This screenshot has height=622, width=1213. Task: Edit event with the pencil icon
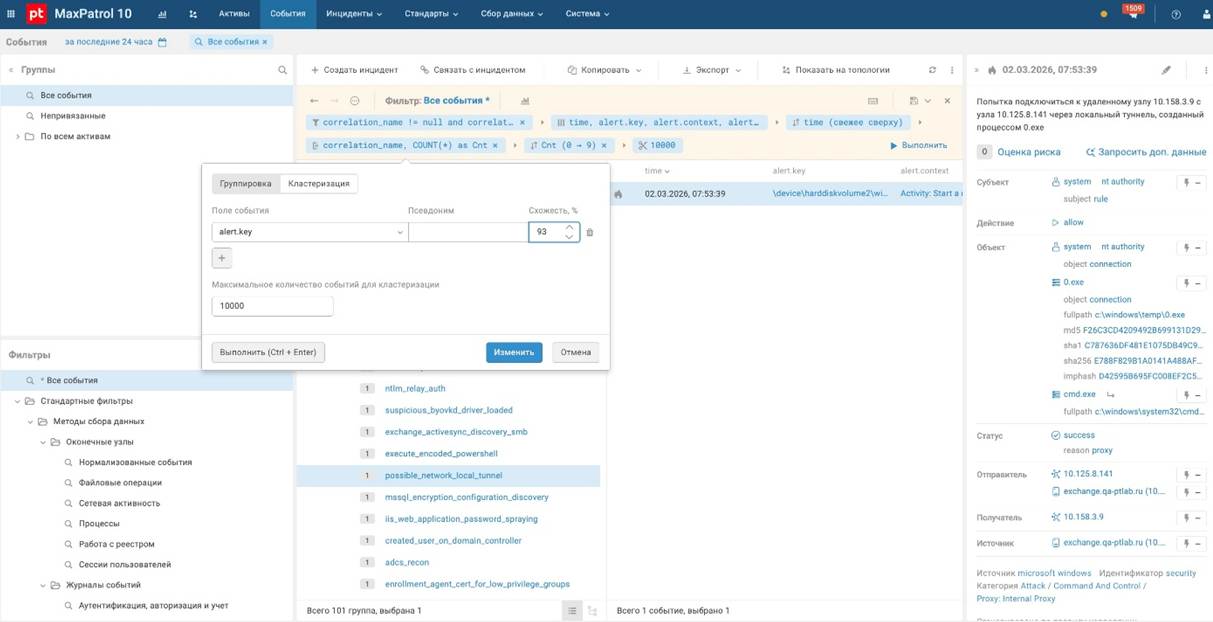click(1166, 70)
